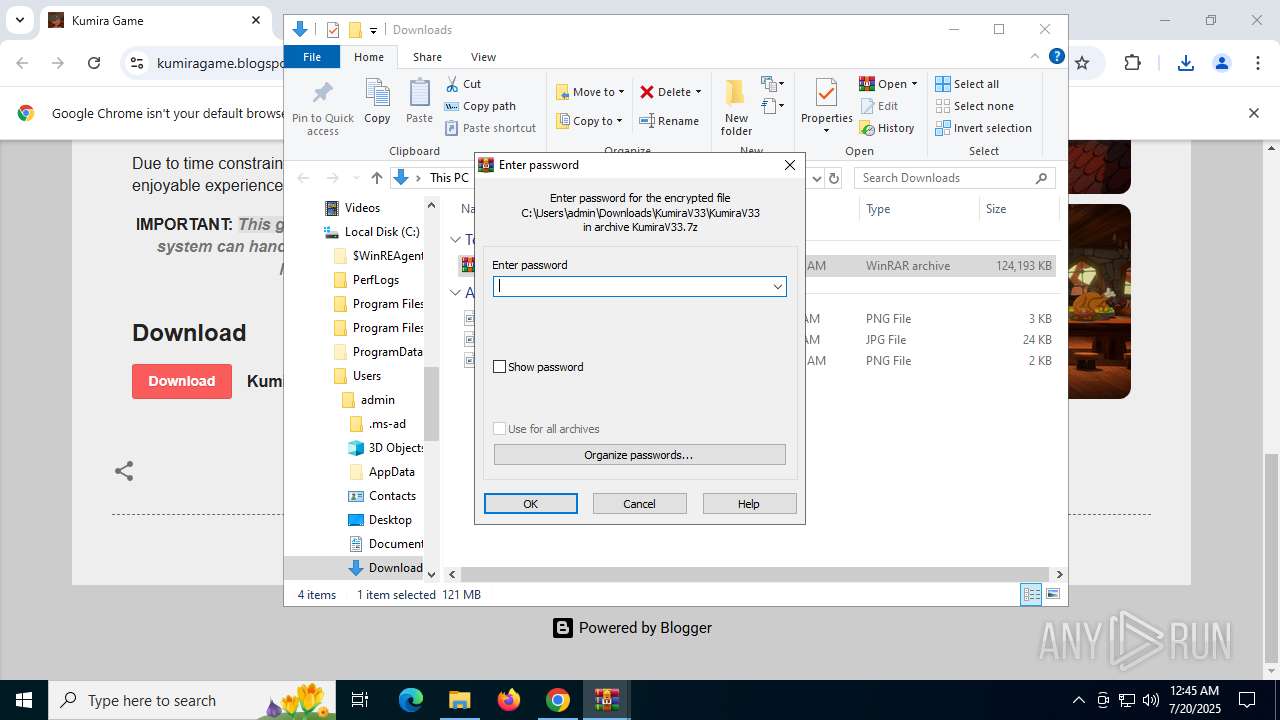The image size is (1280, 720).
Task: Open Customize Quick Access Toolbar dropdown
Action: (x=373, y=30)
